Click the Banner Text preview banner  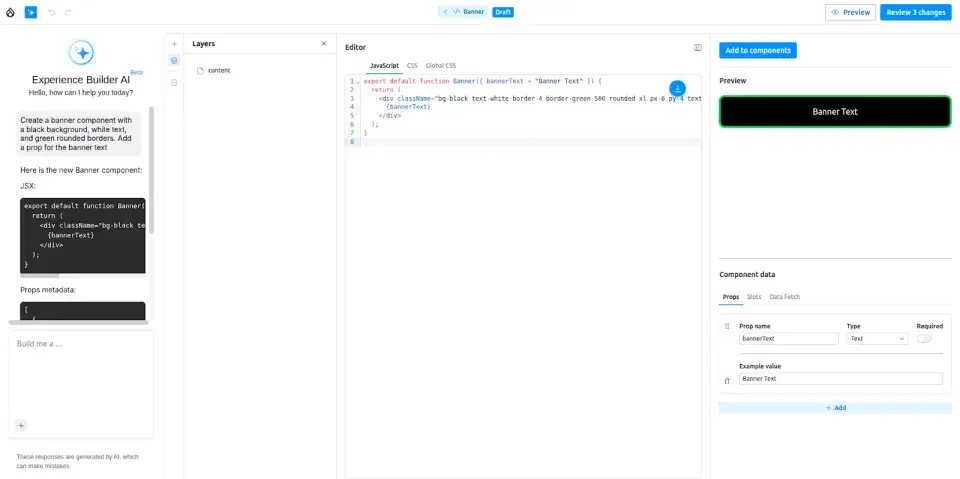835,111
